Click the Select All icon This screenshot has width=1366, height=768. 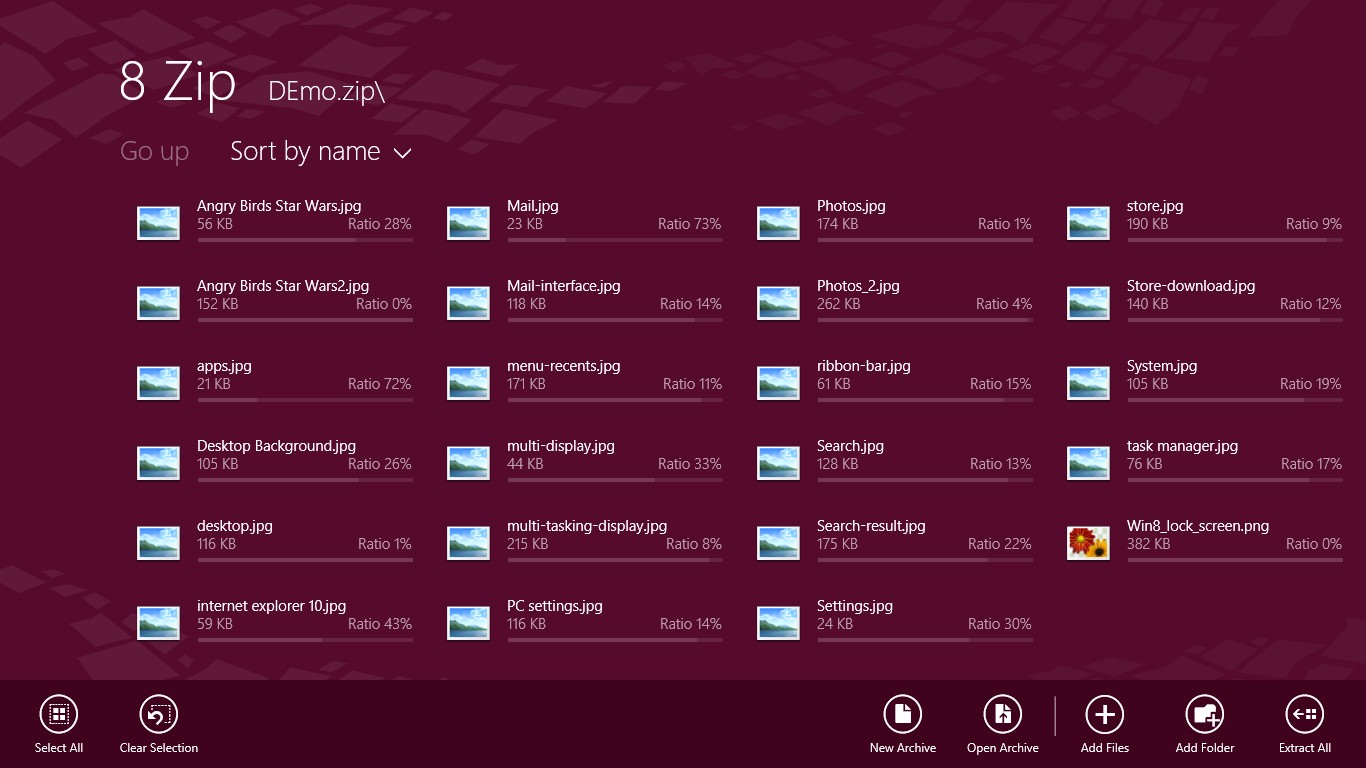[58, 714]
